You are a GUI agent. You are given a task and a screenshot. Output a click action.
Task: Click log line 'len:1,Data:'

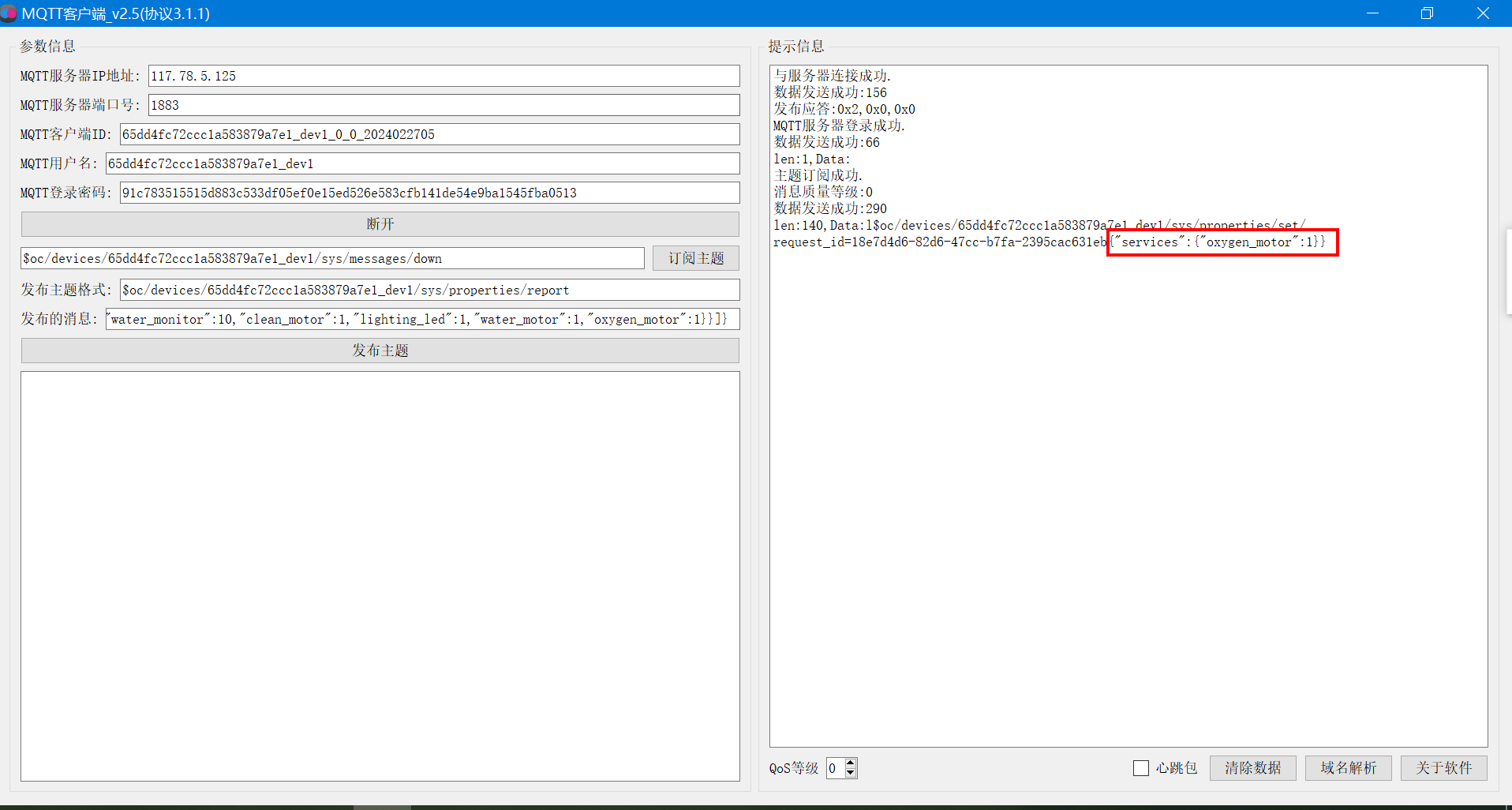point(812,159)
